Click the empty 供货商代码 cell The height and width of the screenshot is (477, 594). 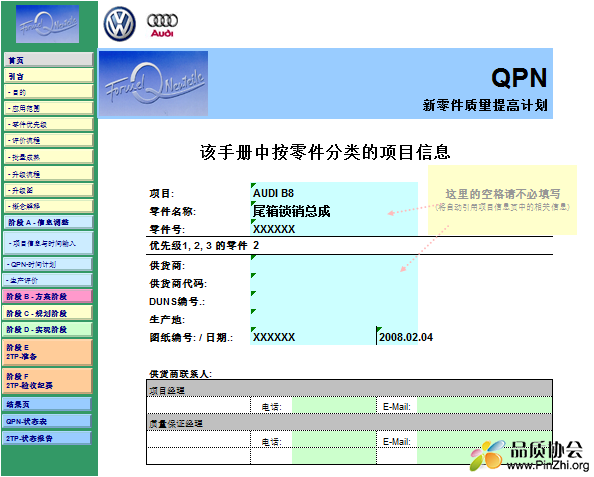click(334, 283)
